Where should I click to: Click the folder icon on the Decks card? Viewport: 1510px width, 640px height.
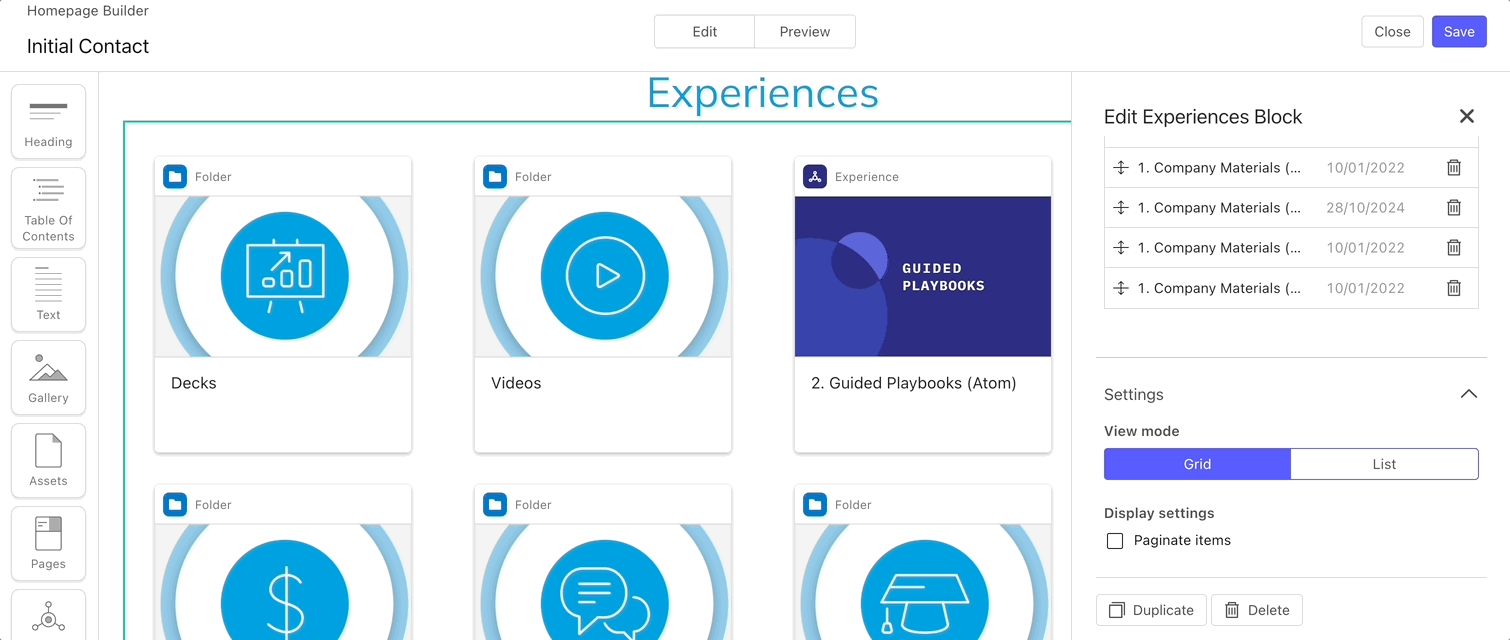click(175, 177)
